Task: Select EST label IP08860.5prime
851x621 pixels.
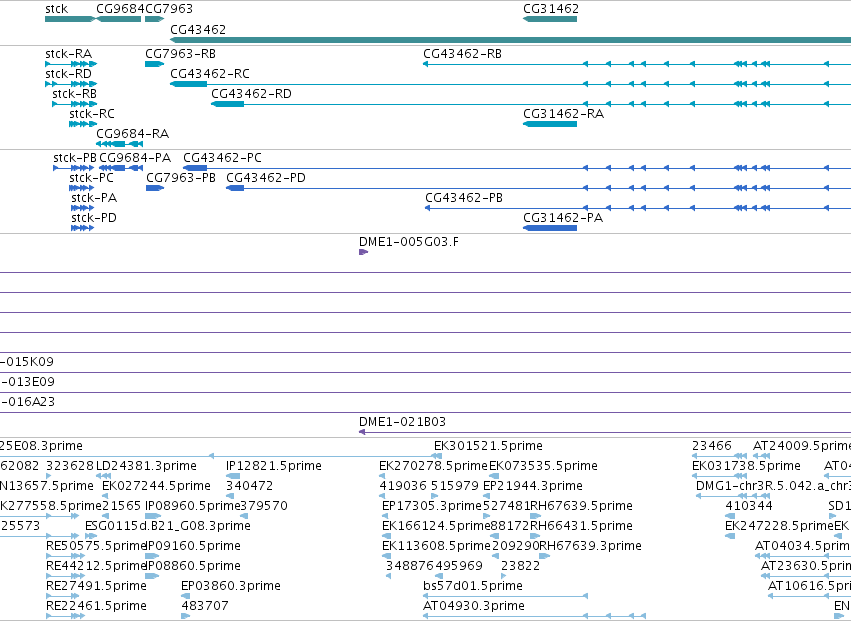Action: tap(193, 567)
